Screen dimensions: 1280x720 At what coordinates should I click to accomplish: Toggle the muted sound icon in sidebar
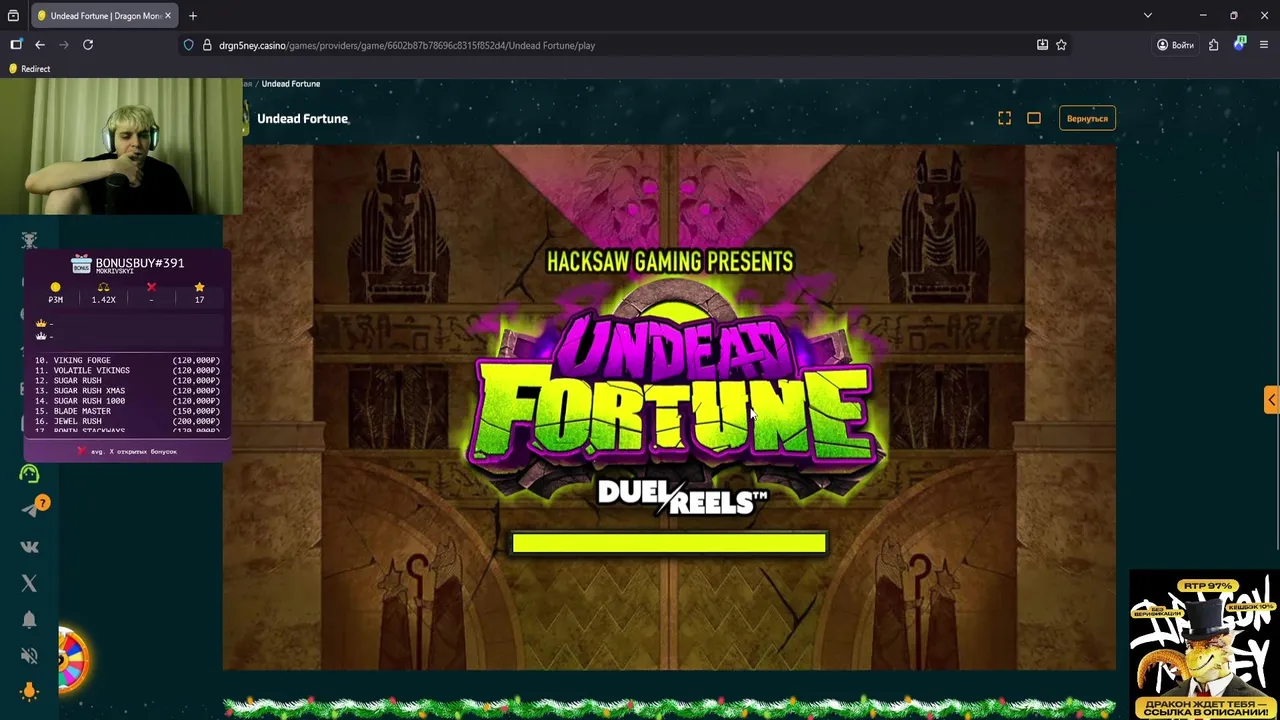pos(29,655)
